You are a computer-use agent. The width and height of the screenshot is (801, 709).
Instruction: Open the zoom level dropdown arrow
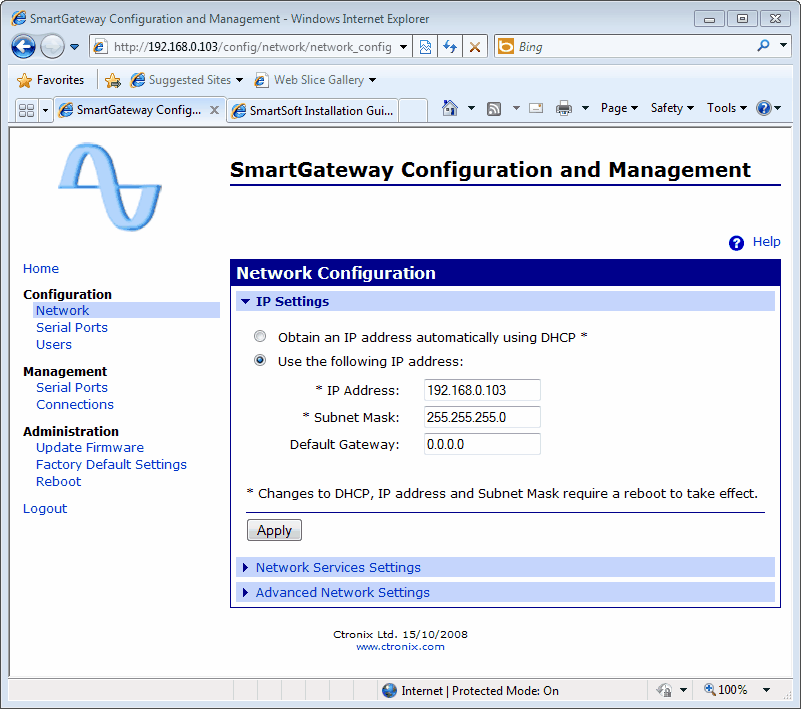pos(766,690)
